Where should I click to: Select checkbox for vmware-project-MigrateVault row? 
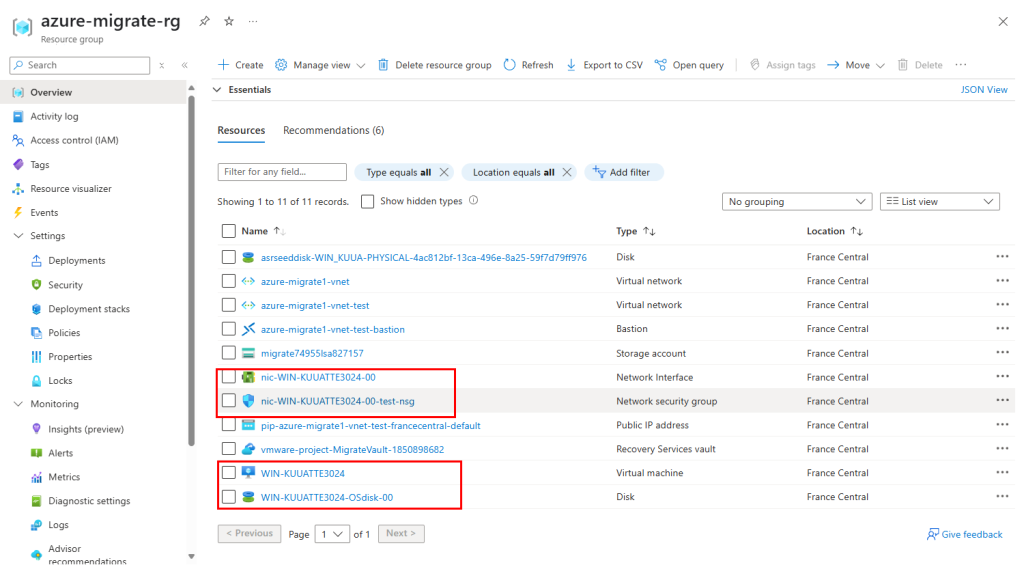click(229, 449)
